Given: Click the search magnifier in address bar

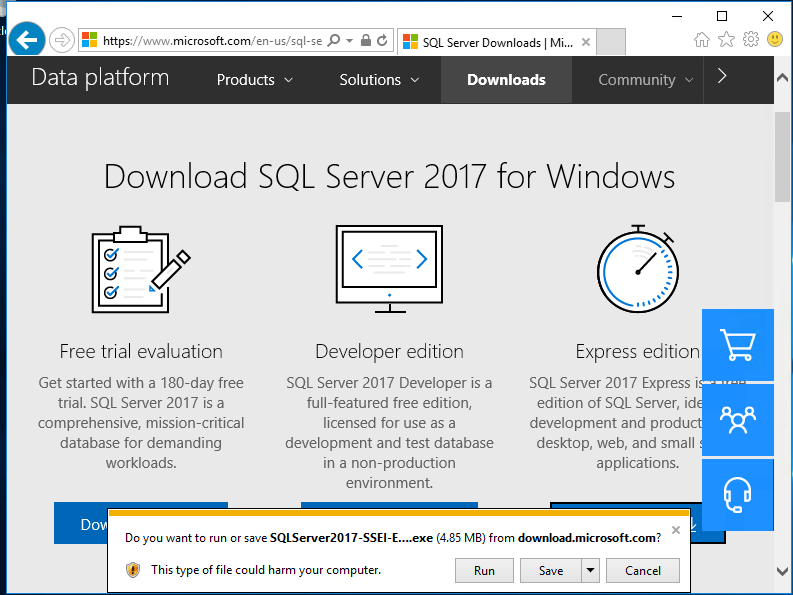Looking at the screenshot, I should click(x=334, y=40).
